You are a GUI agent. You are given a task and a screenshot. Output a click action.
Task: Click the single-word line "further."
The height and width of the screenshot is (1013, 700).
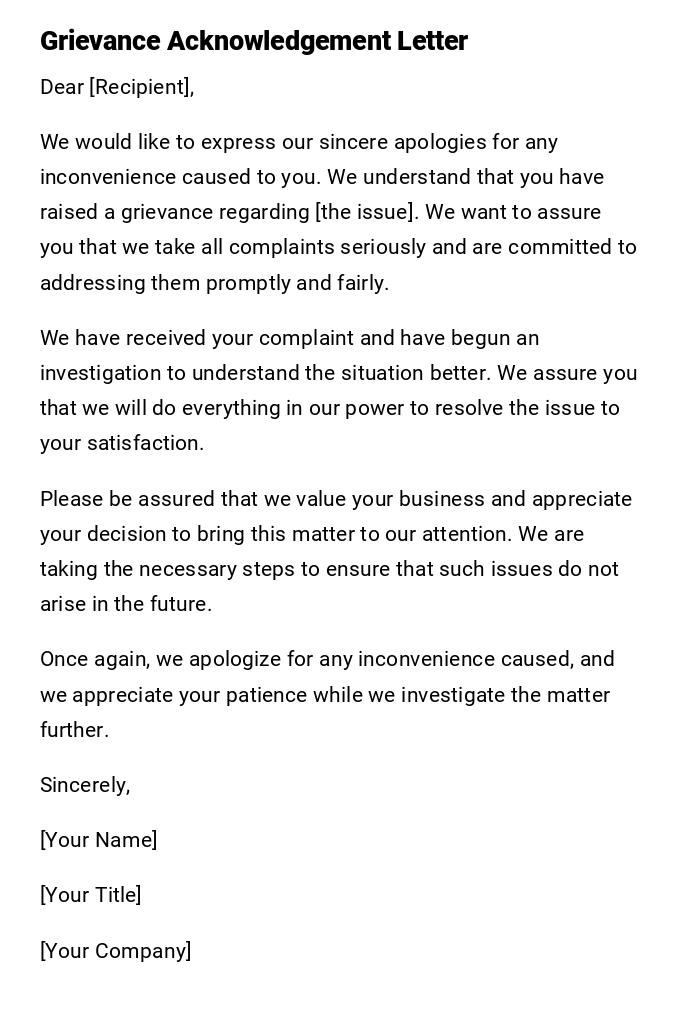[74, 731]
